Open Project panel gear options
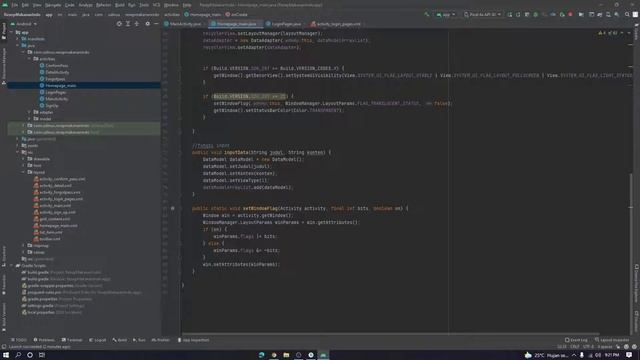The width and height of the screenshot is (640, 360). (x=147, y=24)
